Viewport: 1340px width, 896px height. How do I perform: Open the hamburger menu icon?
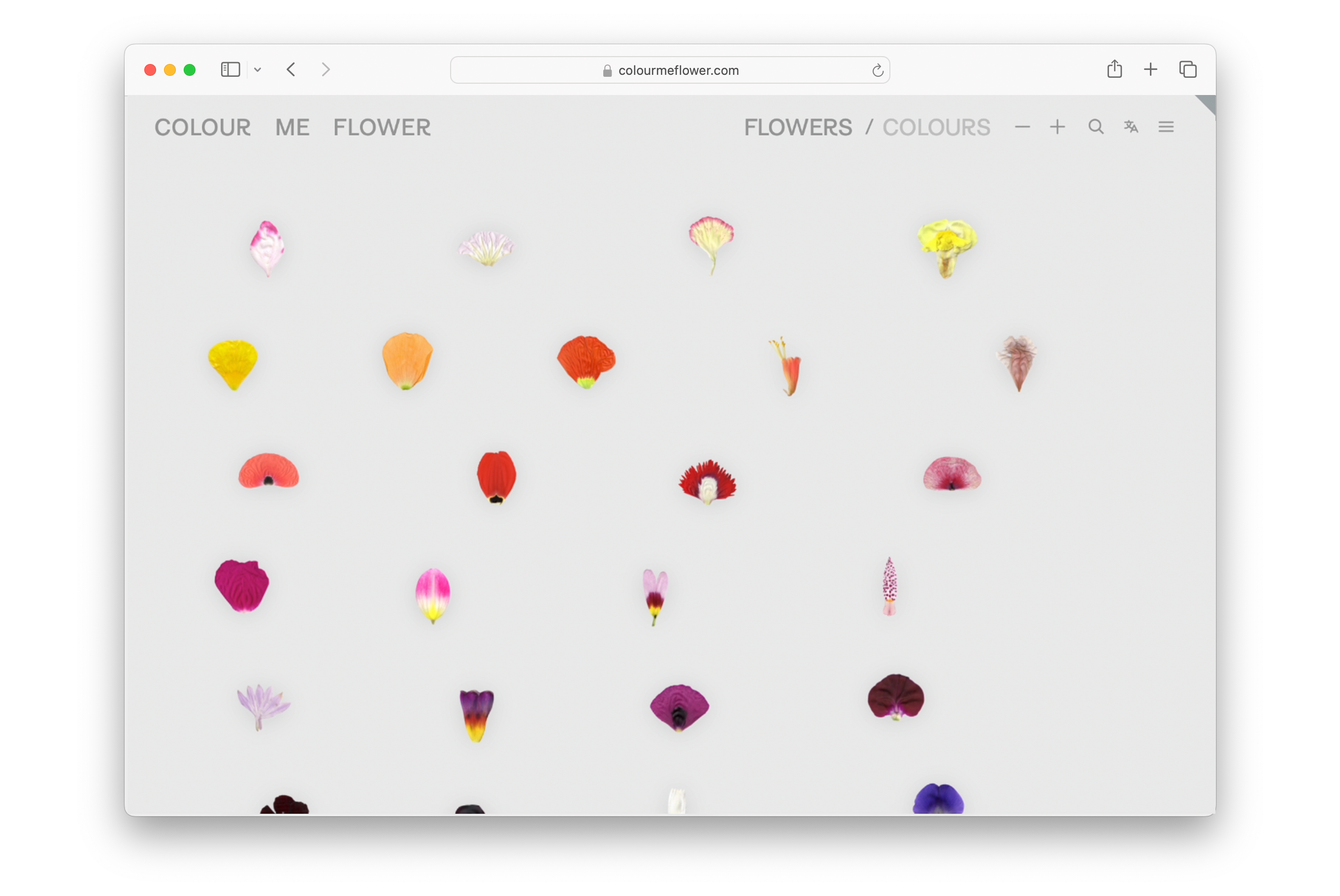click(1166, 127)
